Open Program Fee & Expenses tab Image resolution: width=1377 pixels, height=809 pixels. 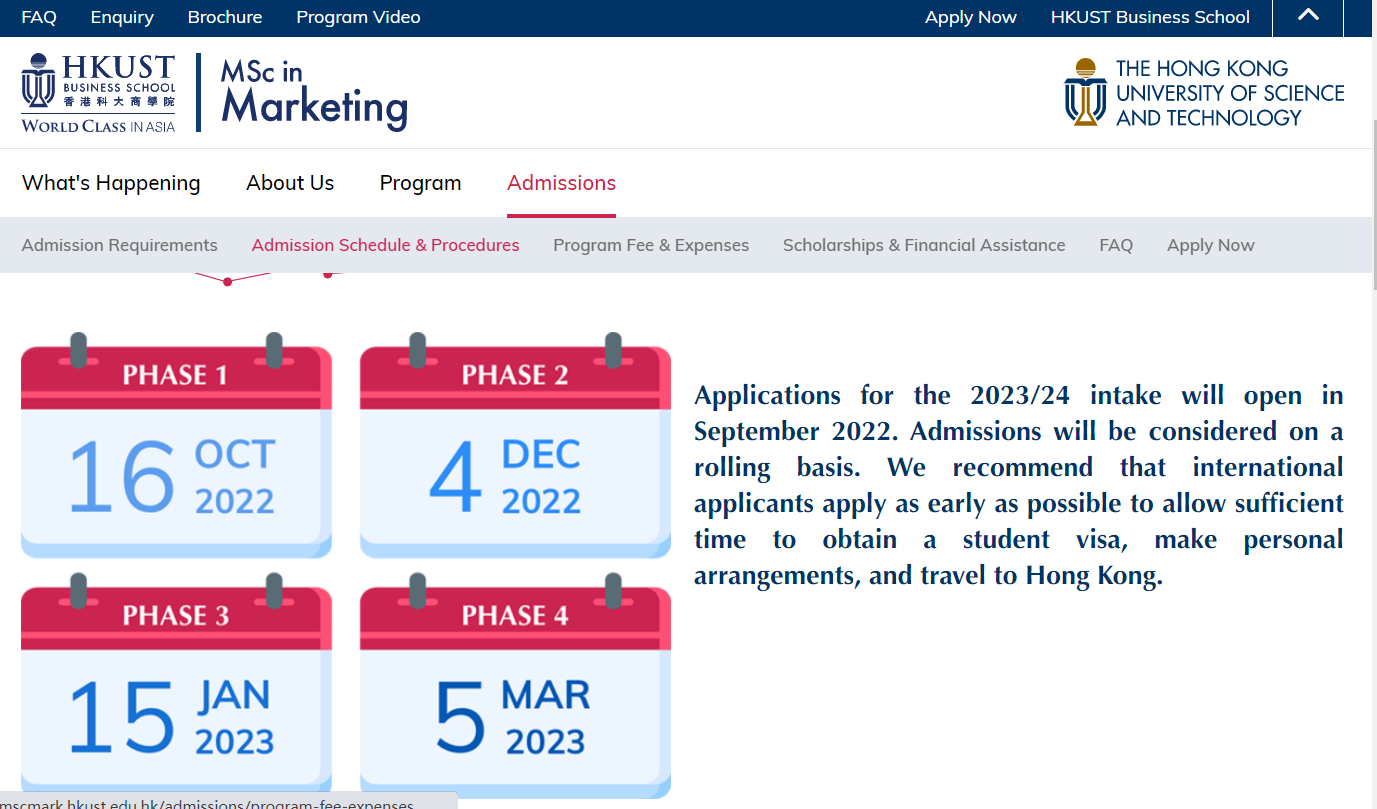point(651,245)
